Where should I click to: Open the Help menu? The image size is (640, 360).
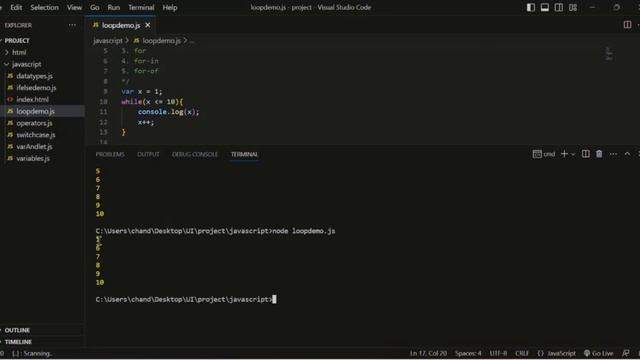(170, 7)
